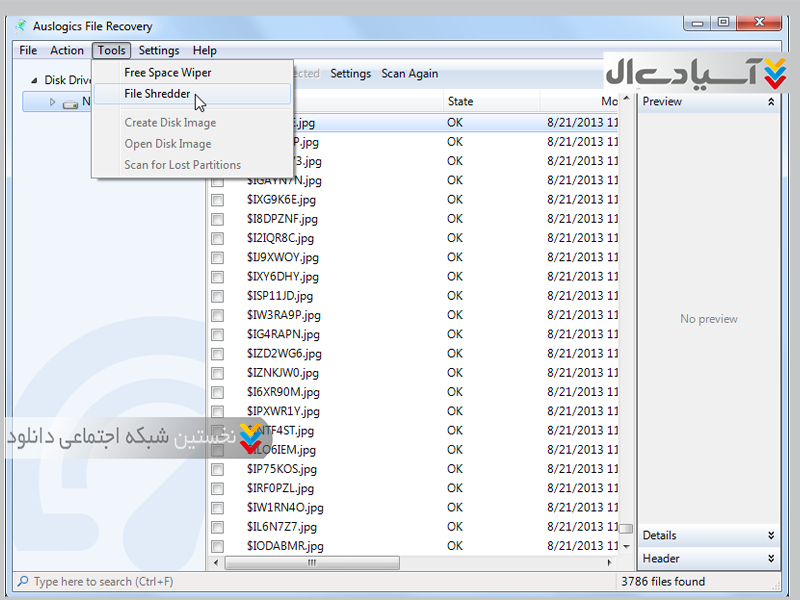Open the Action menu
Screen dimensions: 800x600
[x=67, y=50]
